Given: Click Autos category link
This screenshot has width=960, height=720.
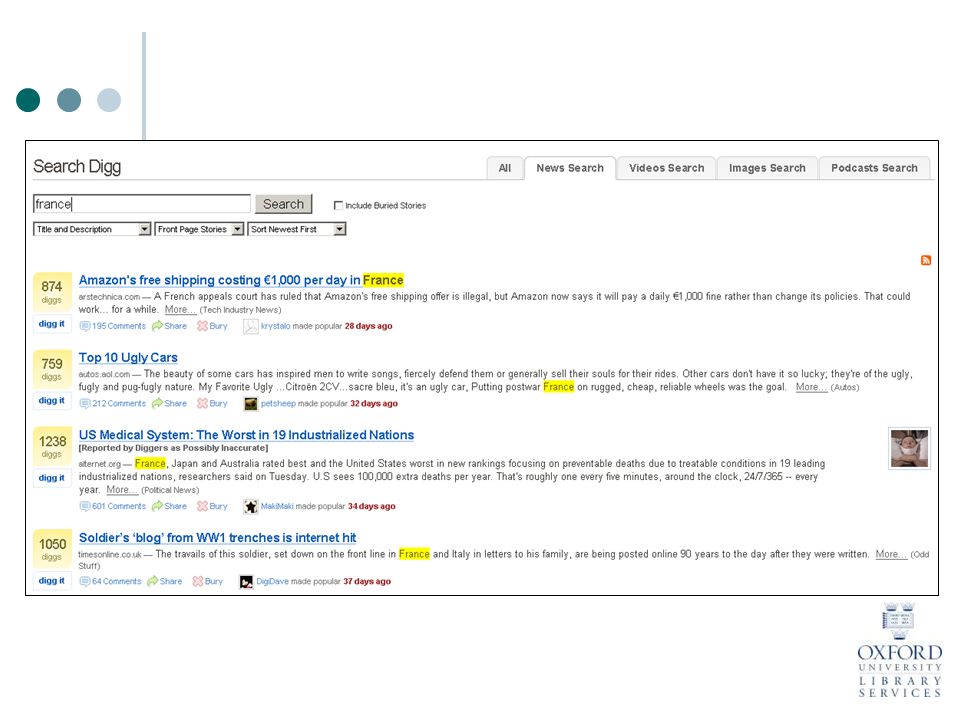Looking at the screenshot, I should click(x=845, y=388).
